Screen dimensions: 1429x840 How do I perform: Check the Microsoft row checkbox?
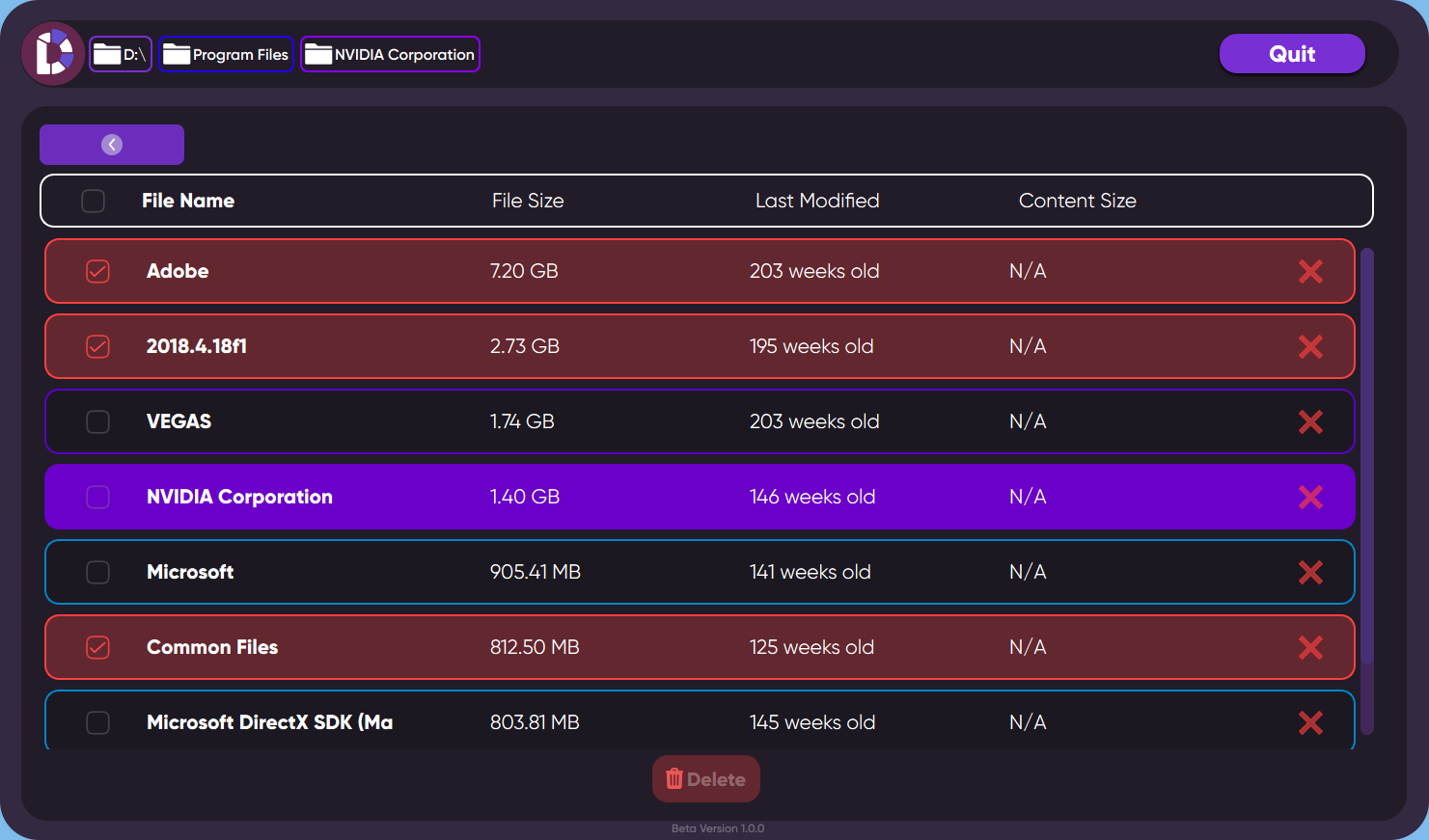pos(97,572)
